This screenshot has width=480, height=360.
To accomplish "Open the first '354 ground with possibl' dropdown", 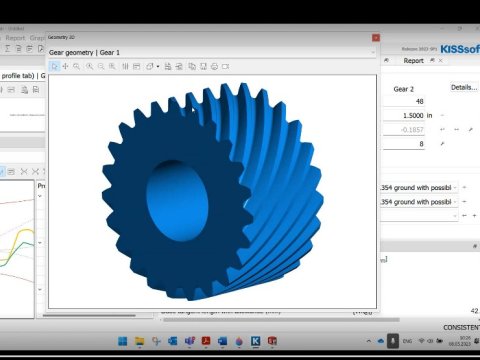I will 420,188.
